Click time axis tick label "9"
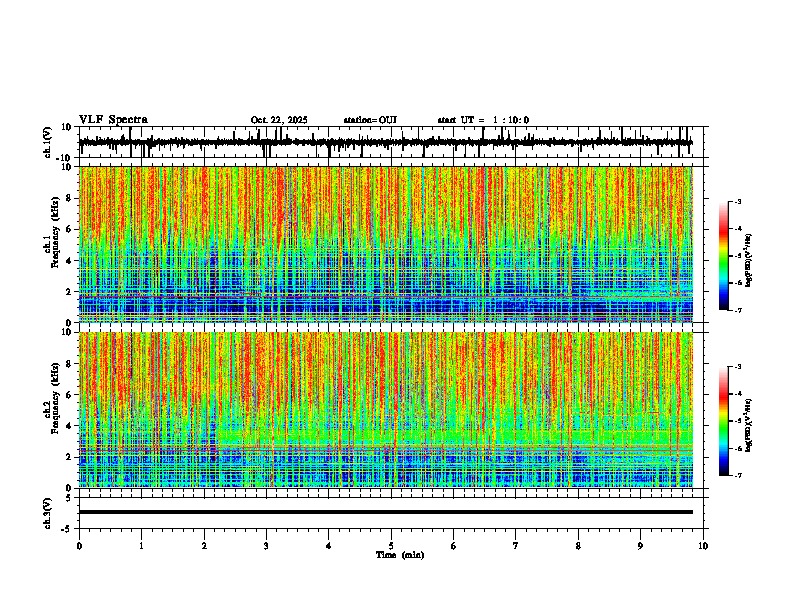The width and height of the screenshot is (792, 612). pos(640,546)
